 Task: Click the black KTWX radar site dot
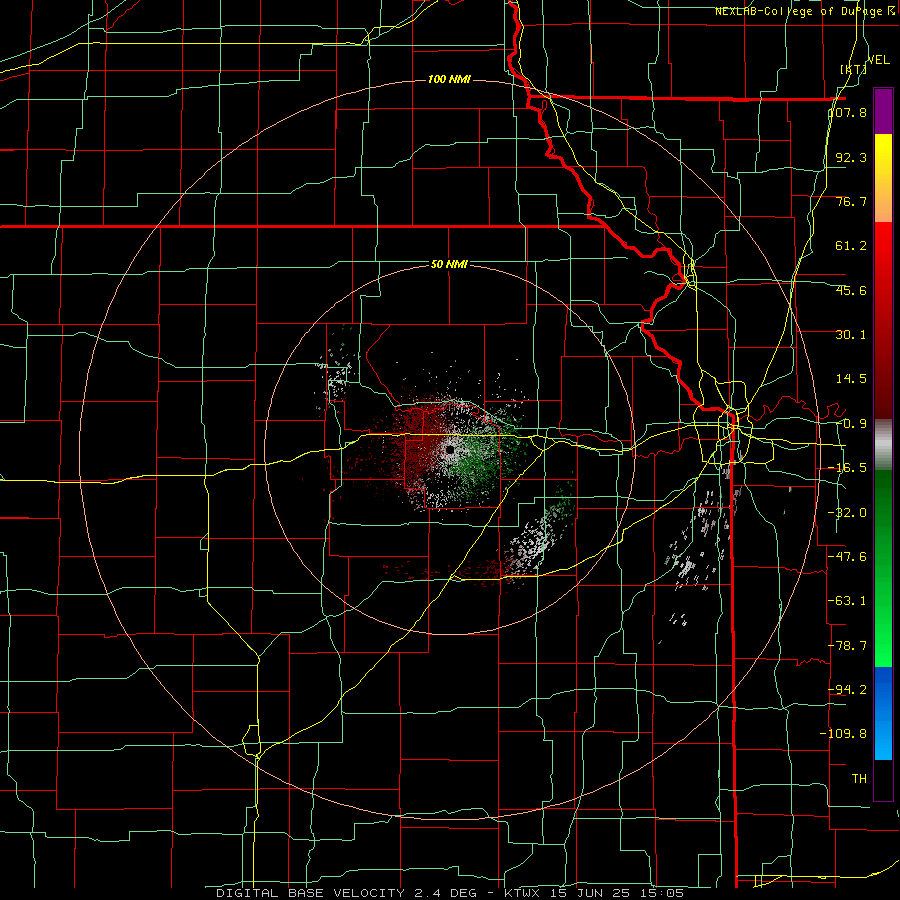coord(450,449)
